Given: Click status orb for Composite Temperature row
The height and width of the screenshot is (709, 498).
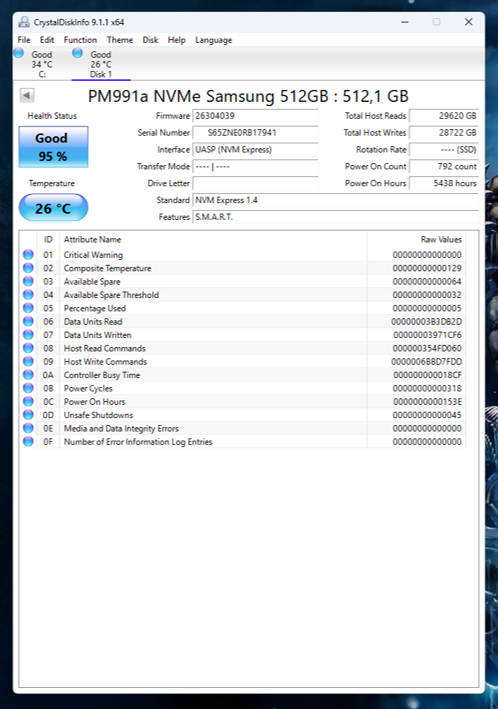Looking at the screenshot, I should [28, 268].
